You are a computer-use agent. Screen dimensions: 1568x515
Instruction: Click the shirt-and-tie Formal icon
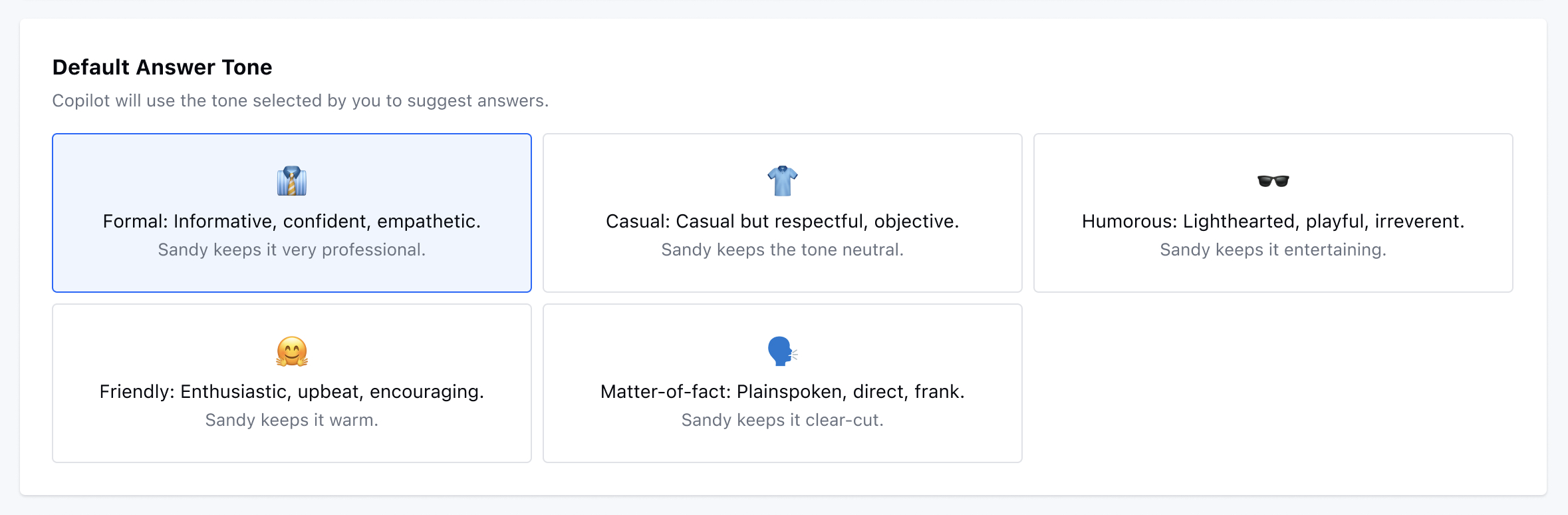click(x=292, y=181)
